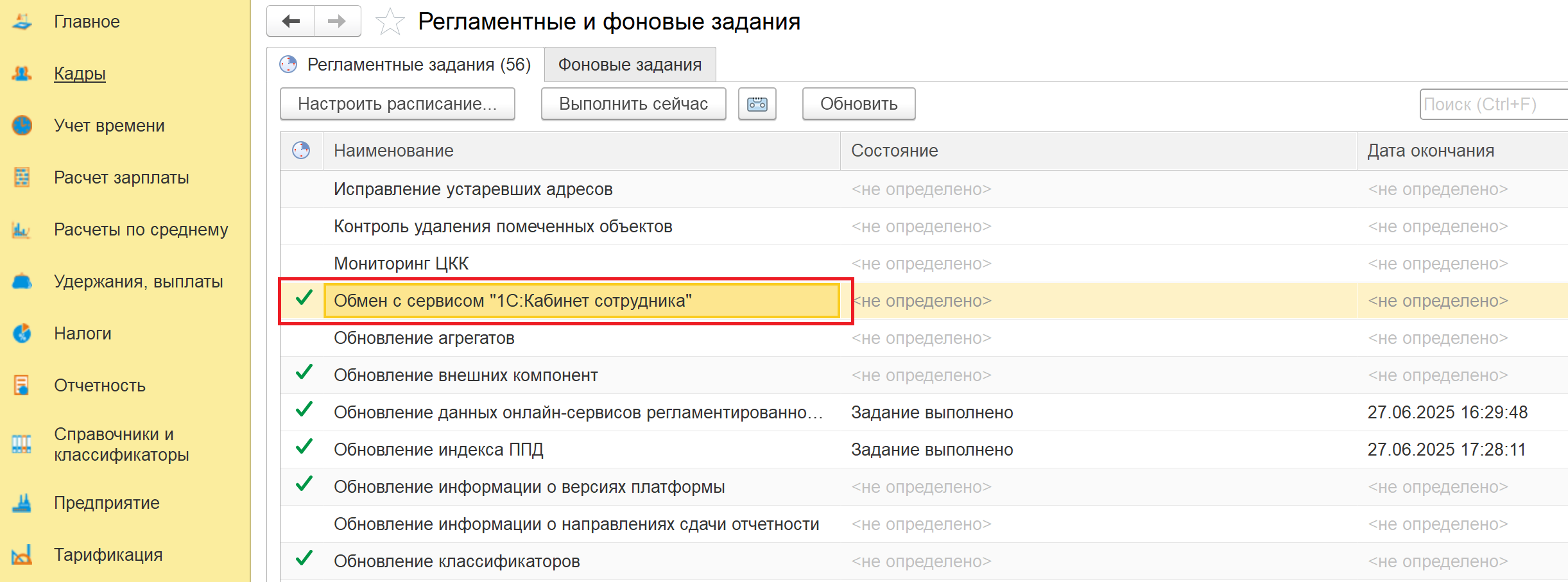Click Настроить расписание button
This screenshot has width=1568, height=582.
coord(397,104)
